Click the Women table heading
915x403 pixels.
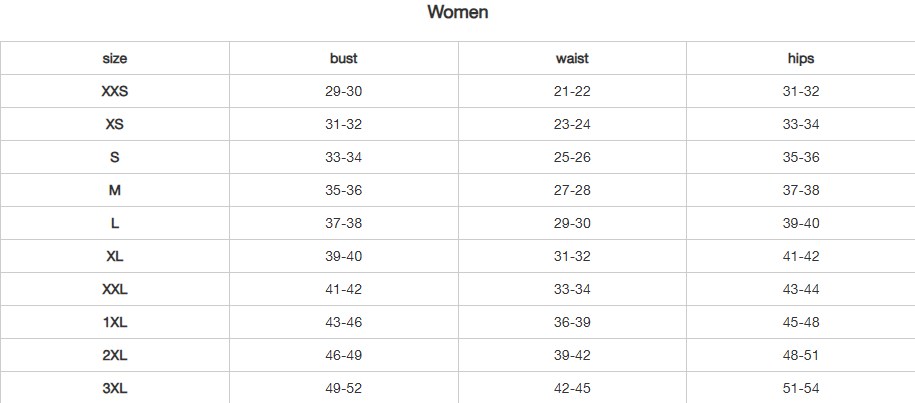pyautogui.click(x=457, y=13)
